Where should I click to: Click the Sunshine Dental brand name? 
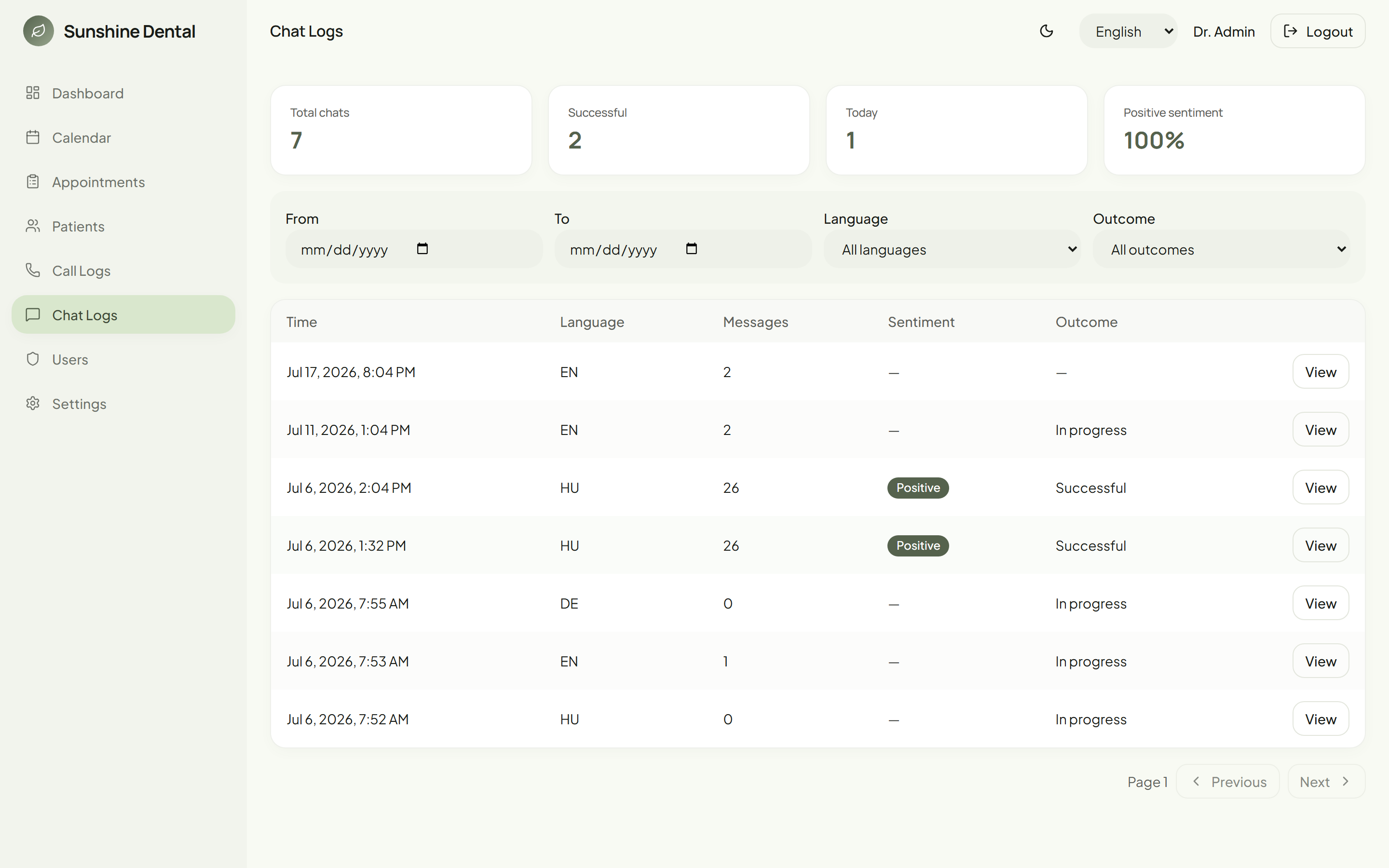(130, 31)
